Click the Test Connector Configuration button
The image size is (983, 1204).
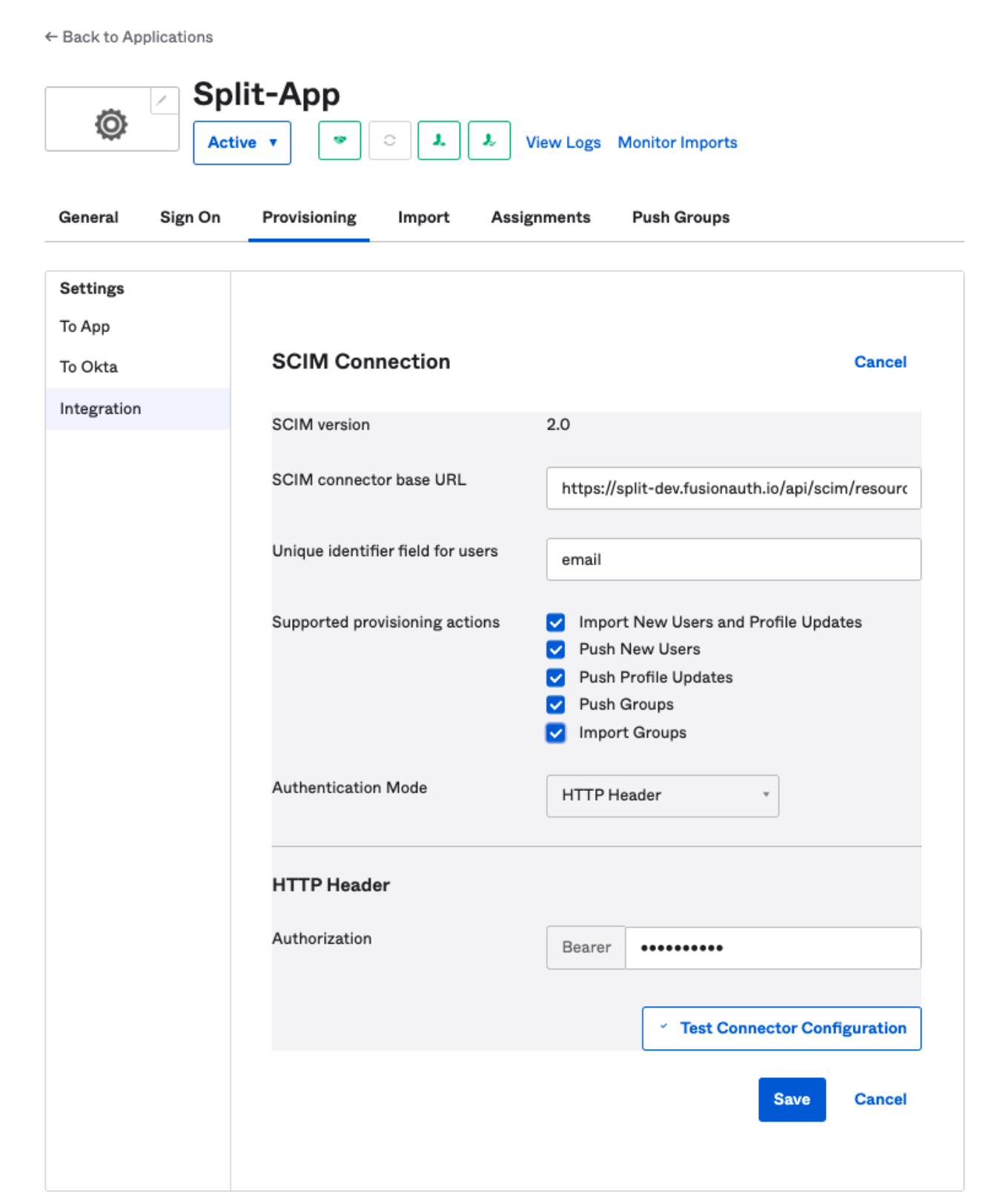pos(781,1028)
